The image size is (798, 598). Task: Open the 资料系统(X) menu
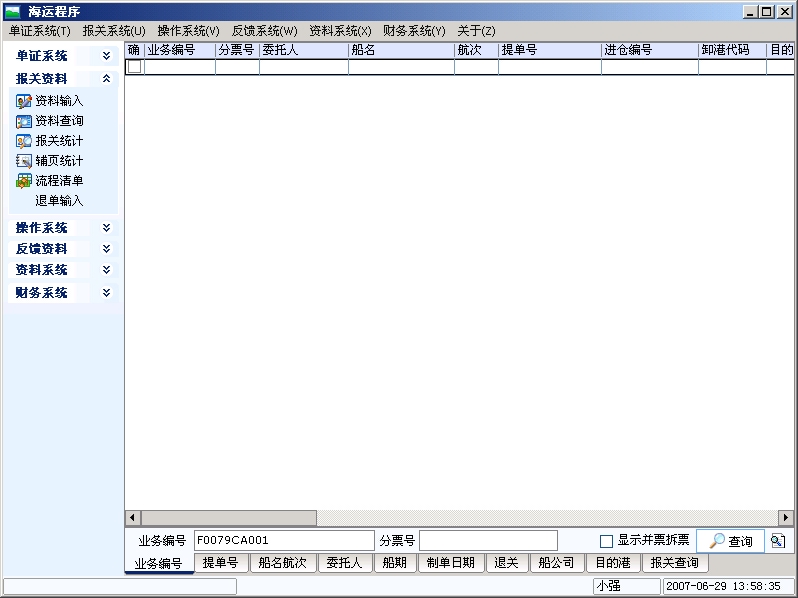click(x=340, y=31)
